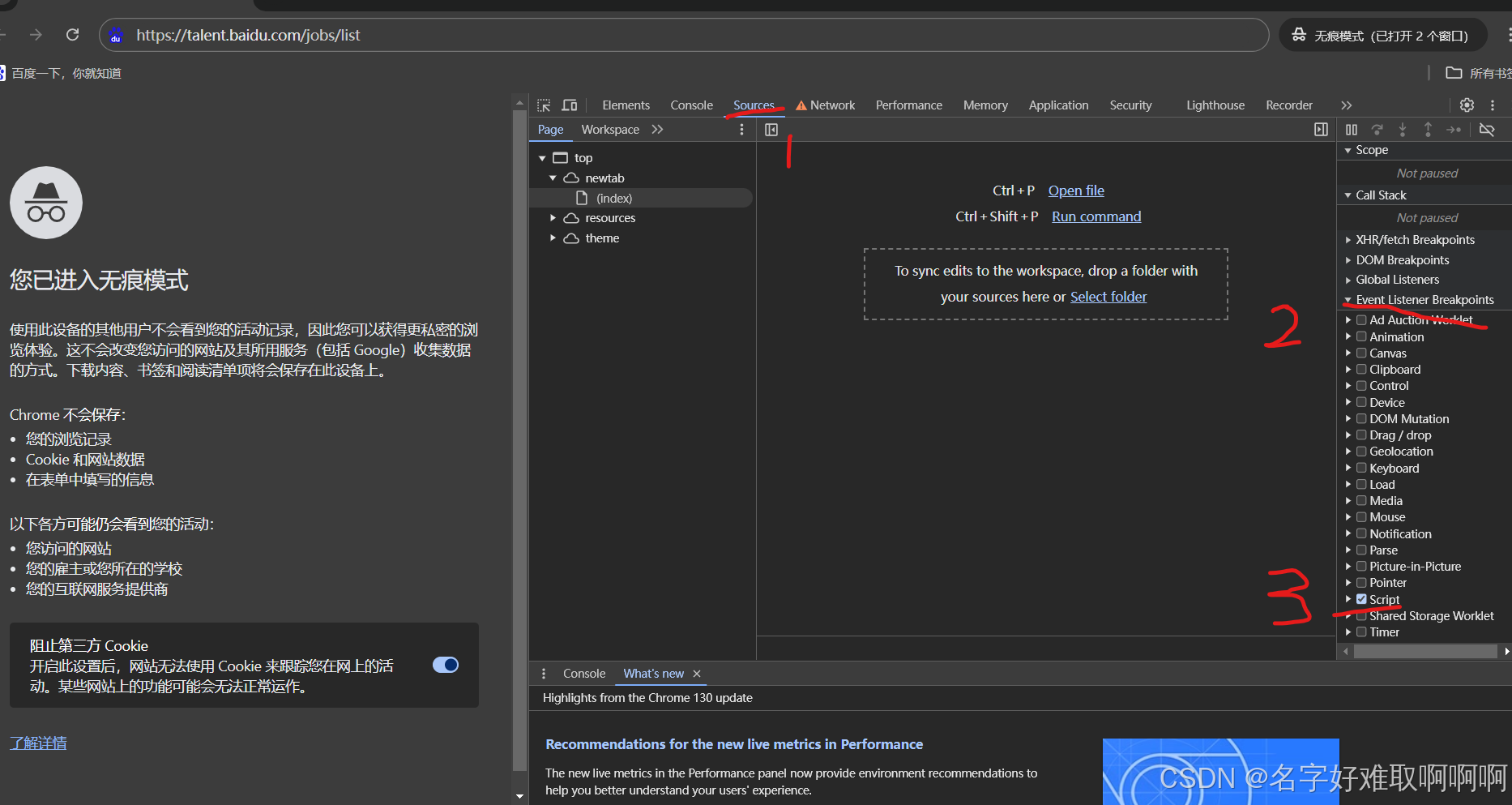Open the DevTools customize three-dot menu
Image resolution: width=1512 pixels, height=805 pixels.
coord(1493,105)
